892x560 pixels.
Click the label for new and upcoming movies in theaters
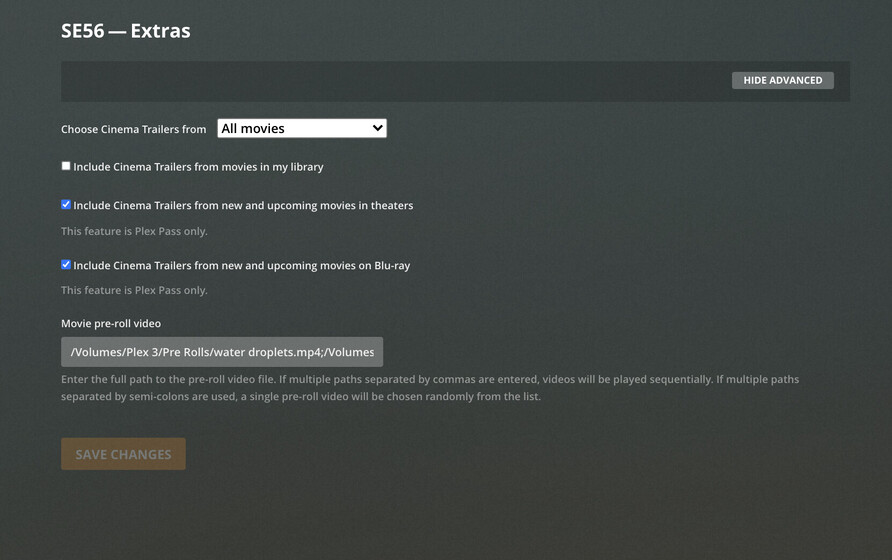[x=243, y=205]
